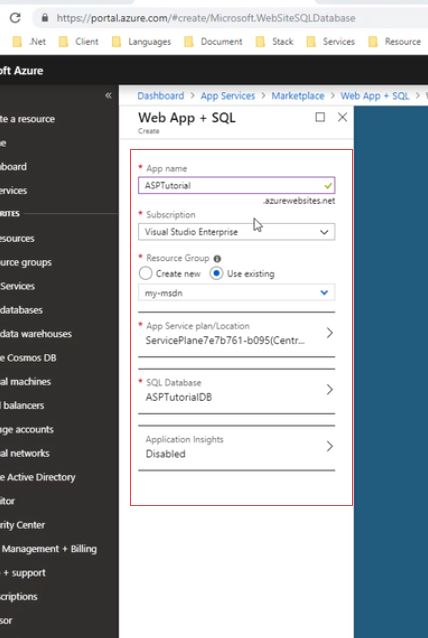Image resolution: width=428 pixels, height=638 pixels.
Task: Open Virtual machines in sidebar
Action: [26, 382]
